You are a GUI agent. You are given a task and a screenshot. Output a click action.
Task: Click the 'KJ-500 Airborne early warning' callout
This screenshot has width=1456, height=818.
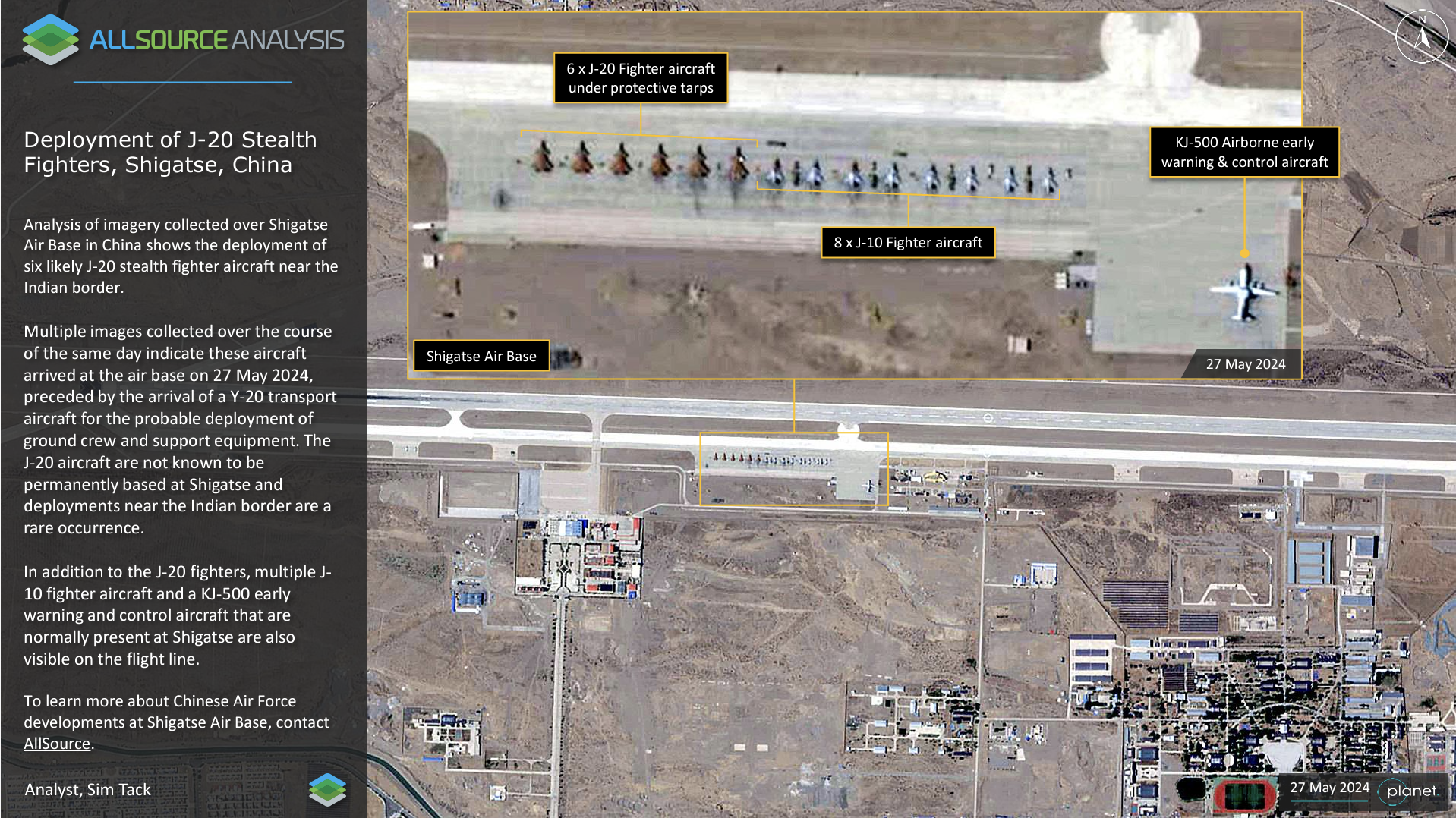pyautogui.click(x=1244, y=152)
